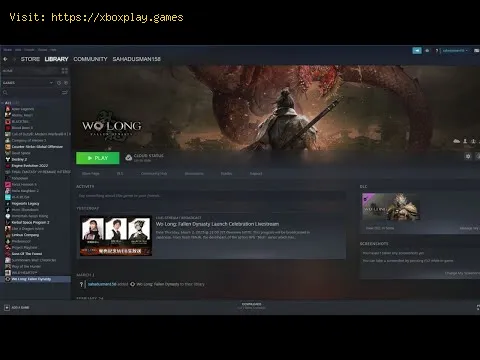
Task: Click the first person icon on the banner
Action: pyautogui.click(x=465, y=141)
